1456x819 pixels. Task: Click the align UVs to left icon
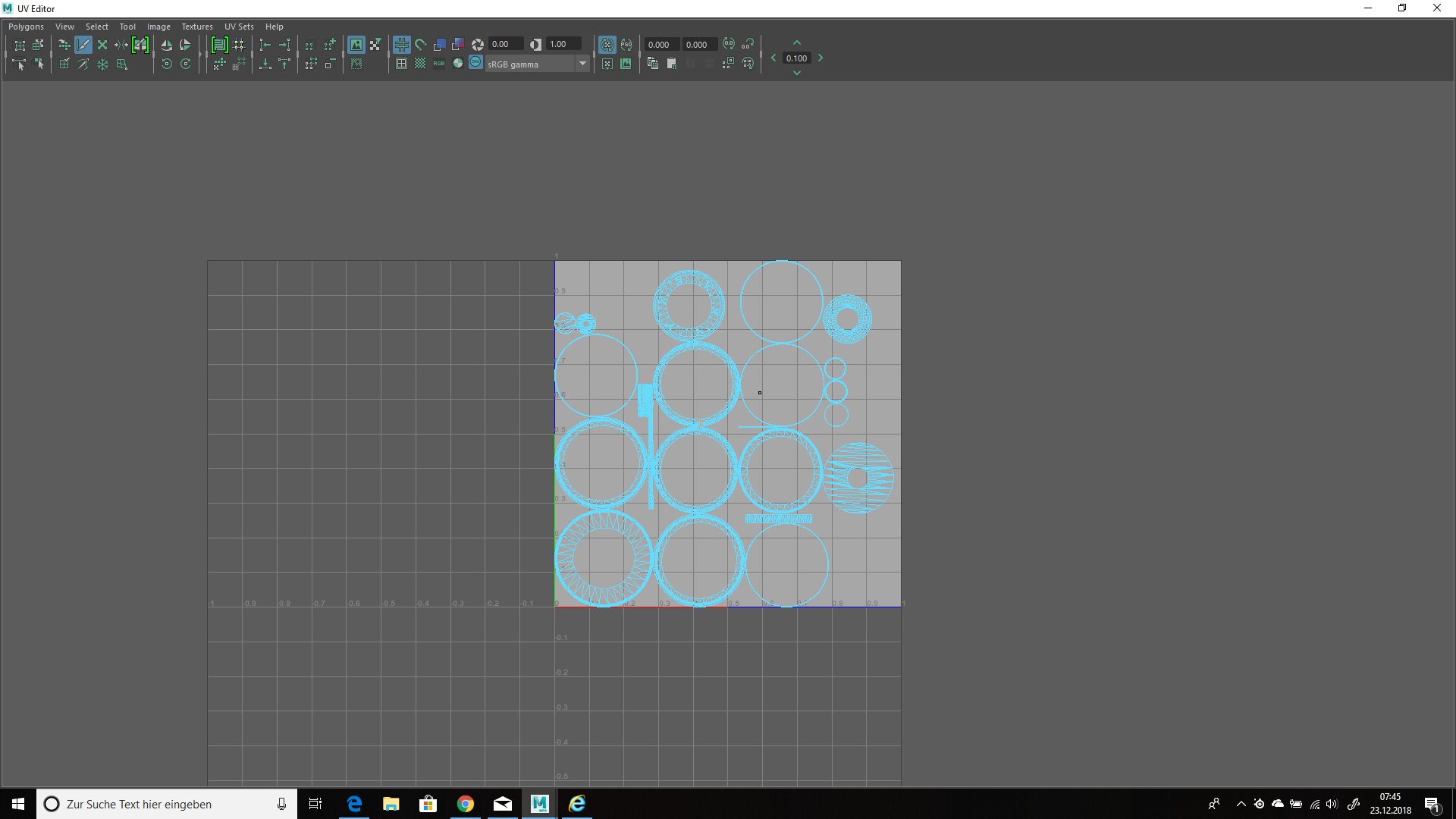(265, 45)
